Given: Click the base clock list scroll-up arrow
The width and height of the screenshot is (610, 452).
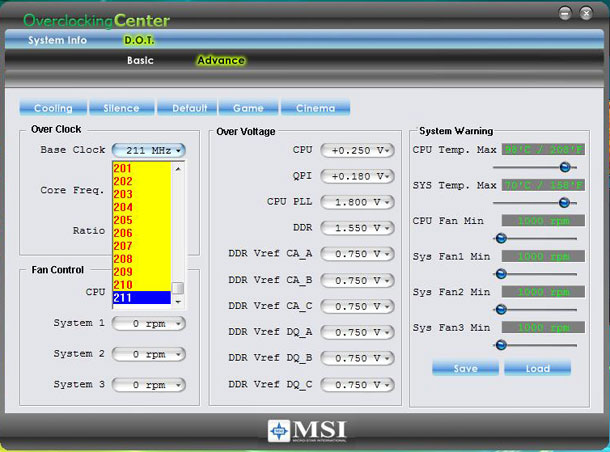Looking at the screenshot, I should pyautogui.click(x=178, y=169).
